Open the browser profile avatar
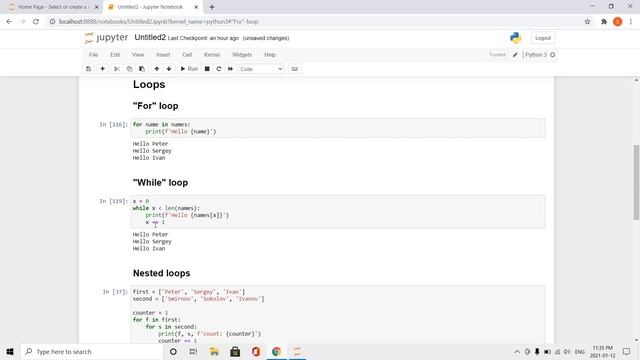Screen dimensions: 640x360 click(618, 22)
